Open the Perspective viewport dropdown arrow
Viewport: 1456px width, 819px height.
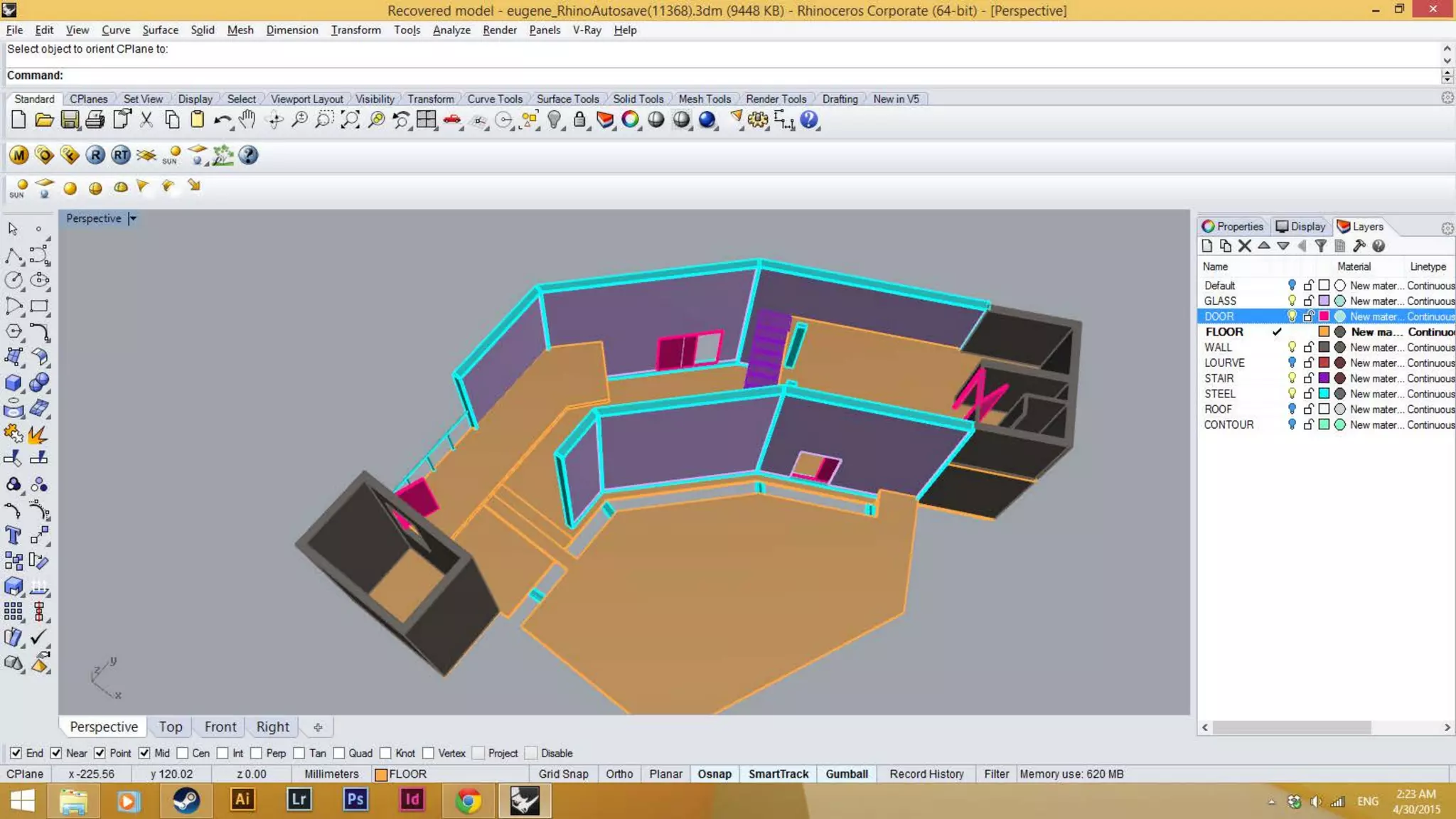(x=133, y=218)
